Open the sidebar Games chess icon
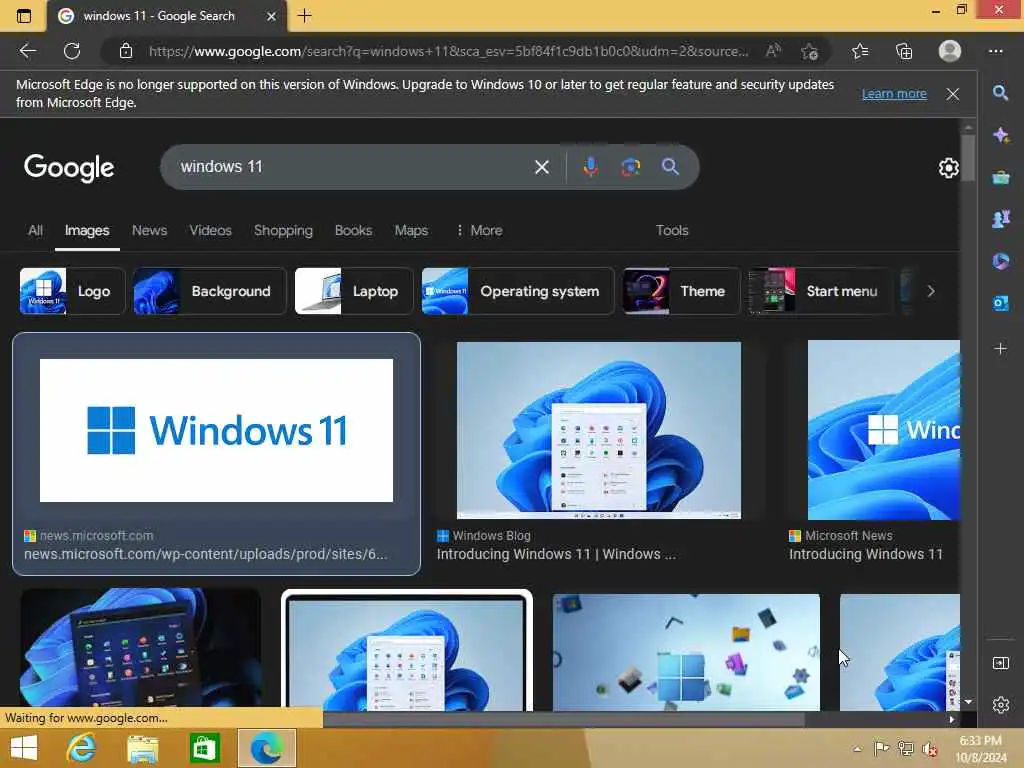This screenshot has height=768, width=1024. 1000,219
